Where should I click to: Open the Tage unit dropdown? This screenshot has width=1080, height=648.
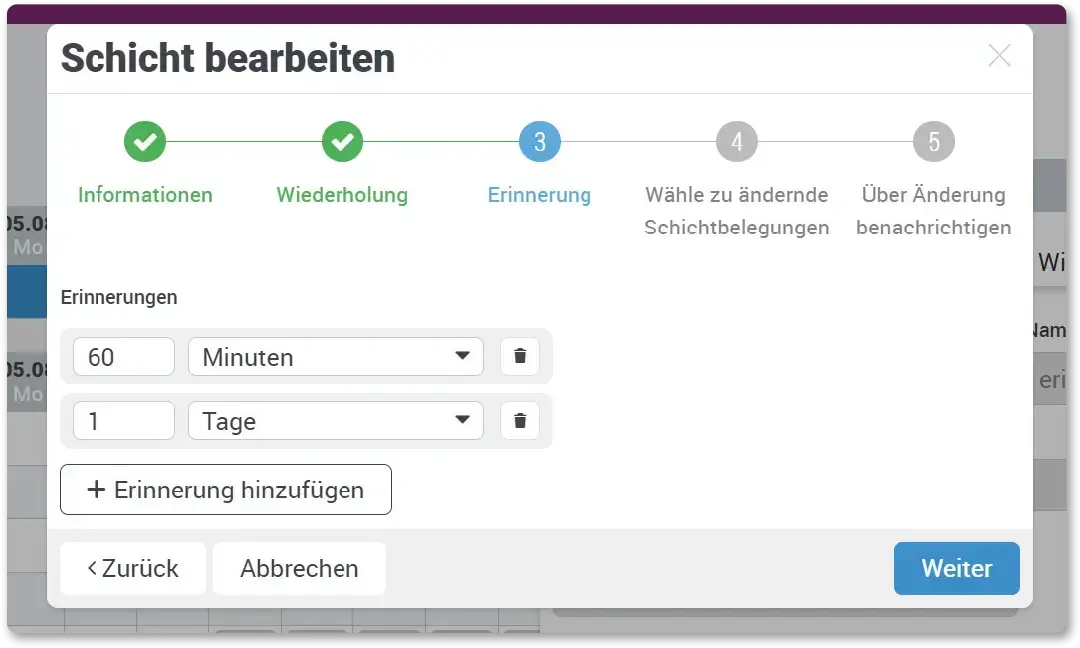(335, 421)
